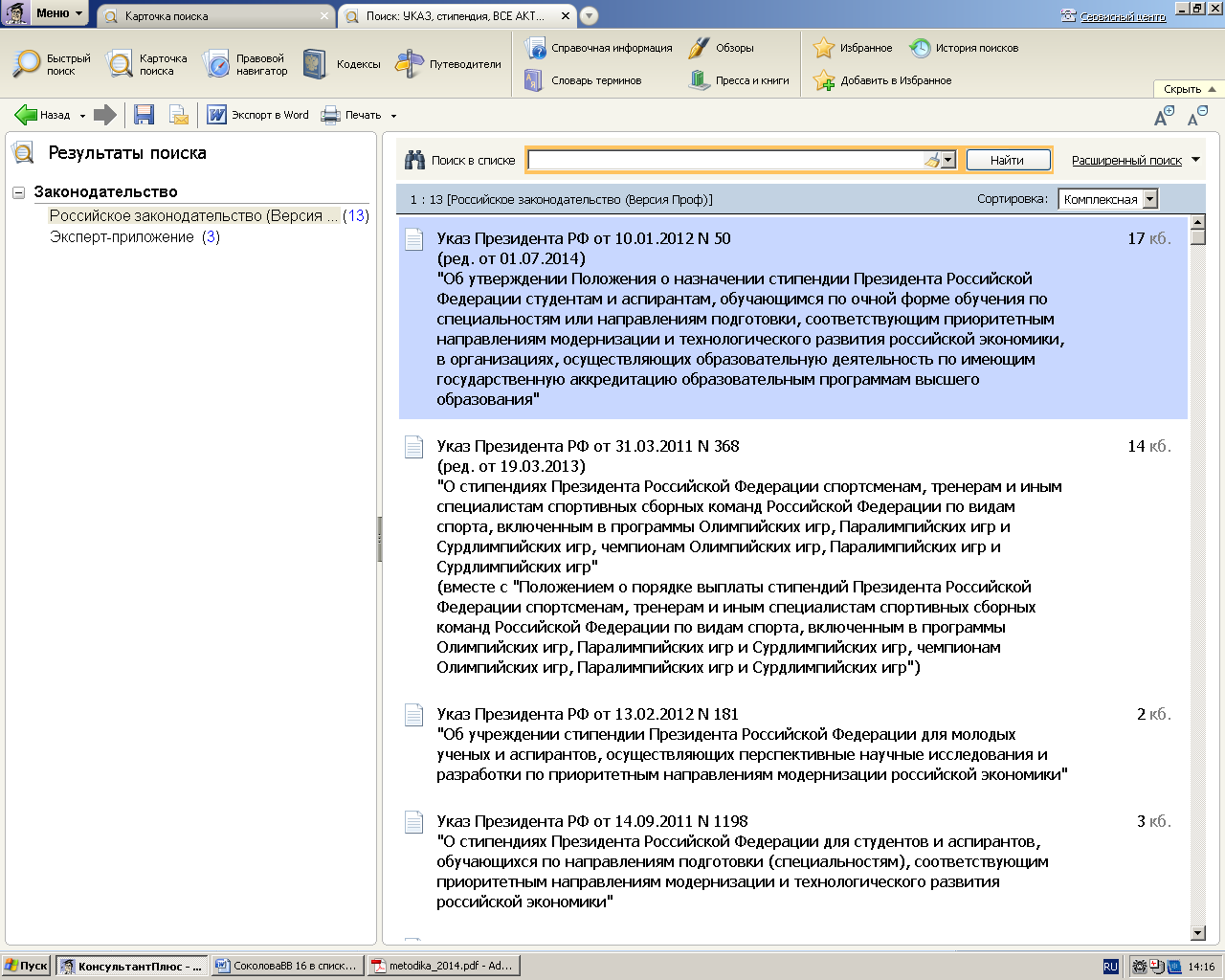Switch to metodika_2014.pdf taskbar button
This screenshot has height=980, width=1225.
tap(443, 966)
